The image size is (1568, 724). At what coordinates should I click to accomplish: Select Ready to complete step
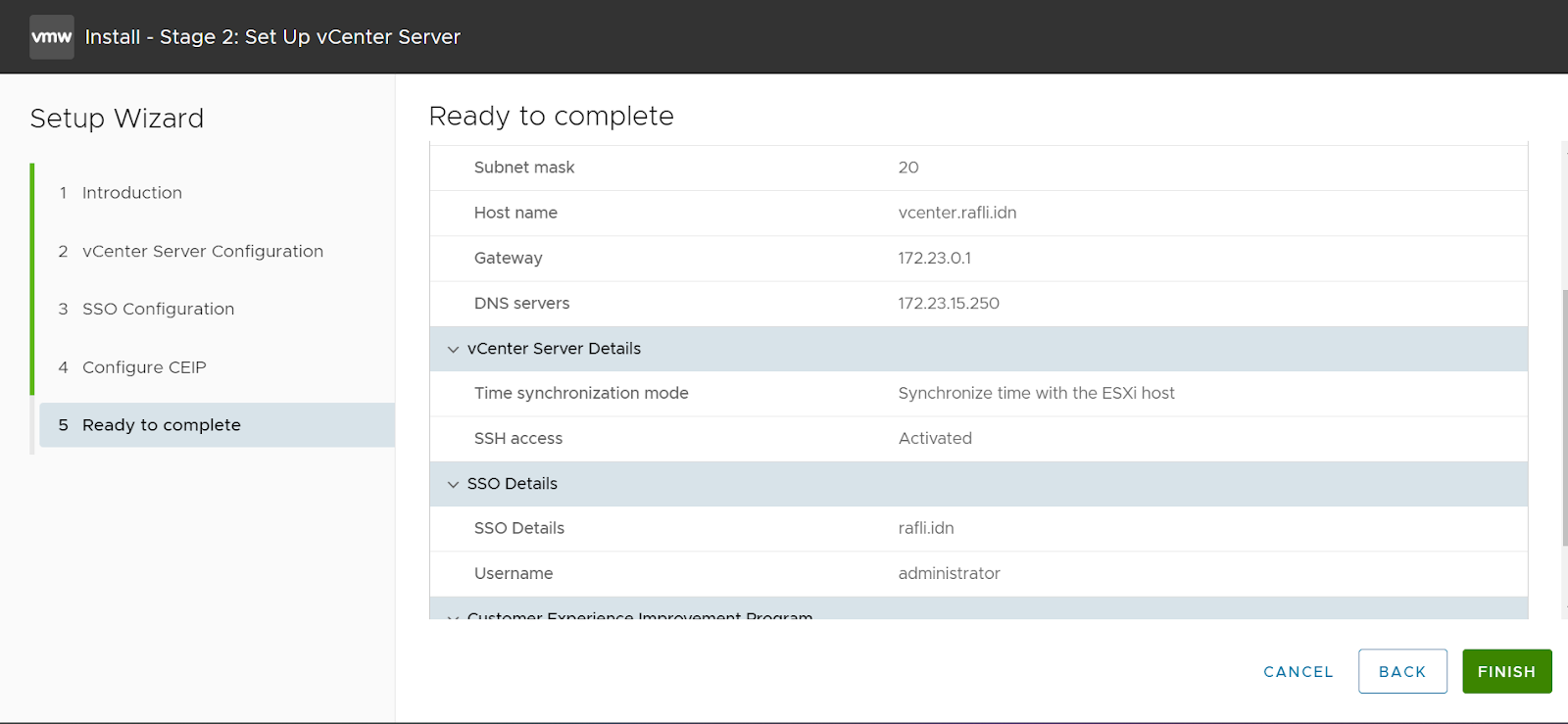tap(217, 425)
